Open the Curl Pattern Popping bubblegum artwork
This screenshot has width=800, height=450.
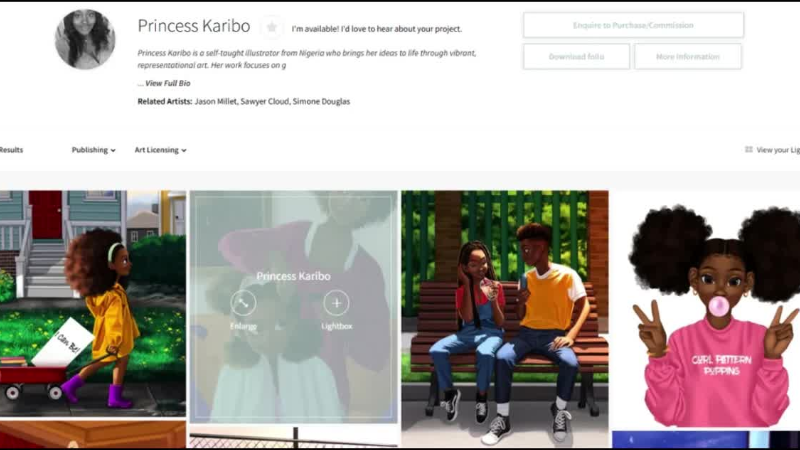pyautogui.click(x=705, y=310)
